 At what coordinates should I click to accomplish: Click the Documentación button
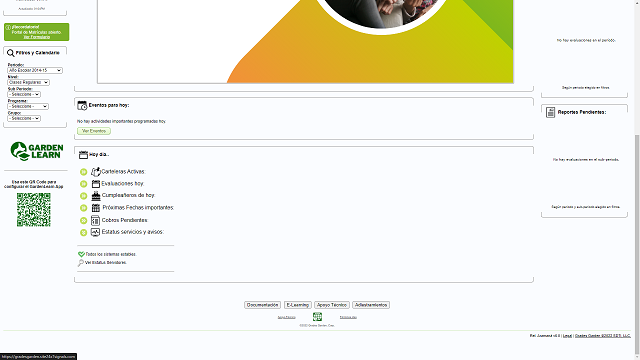pos(262,305)
